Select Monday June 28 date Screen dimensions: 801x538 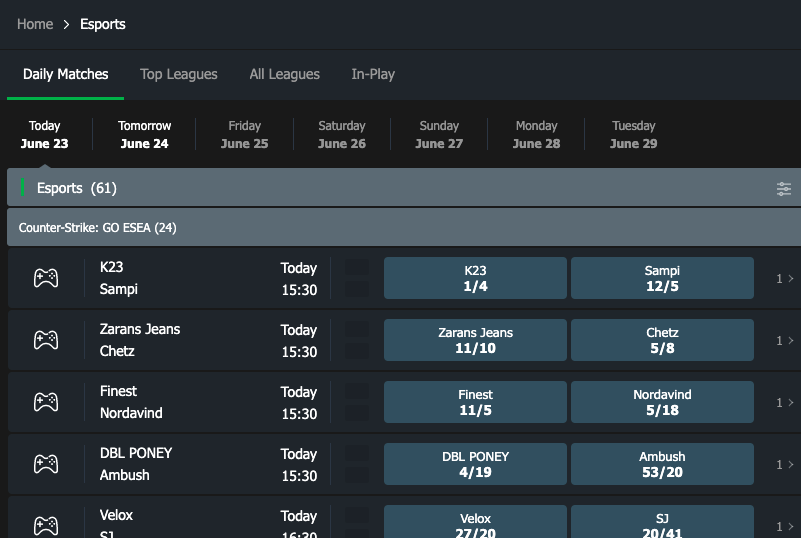(x=536, y=134)
